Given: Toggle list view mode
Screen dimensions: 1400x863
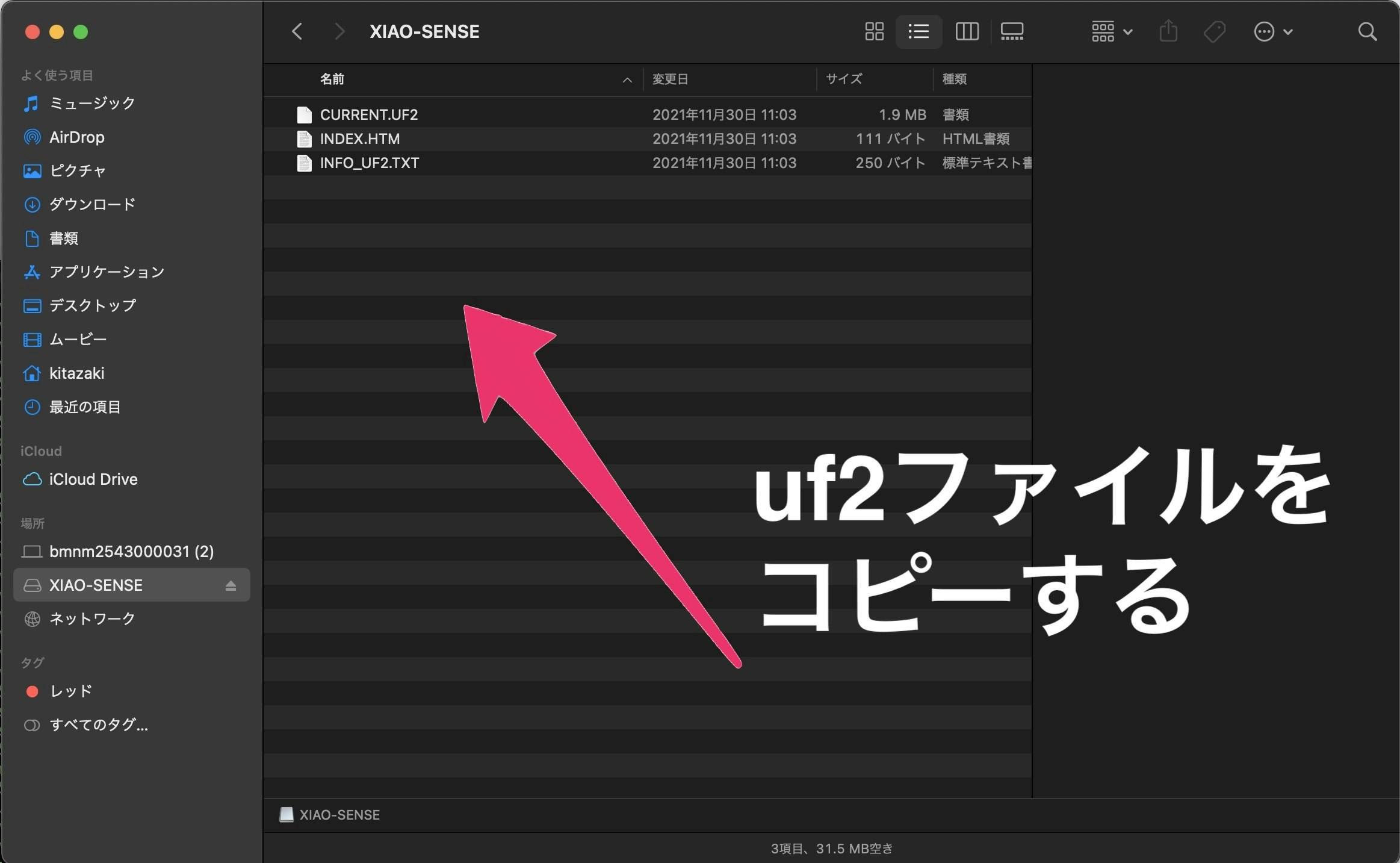Looking at the screenshot, I should point(918,31).
